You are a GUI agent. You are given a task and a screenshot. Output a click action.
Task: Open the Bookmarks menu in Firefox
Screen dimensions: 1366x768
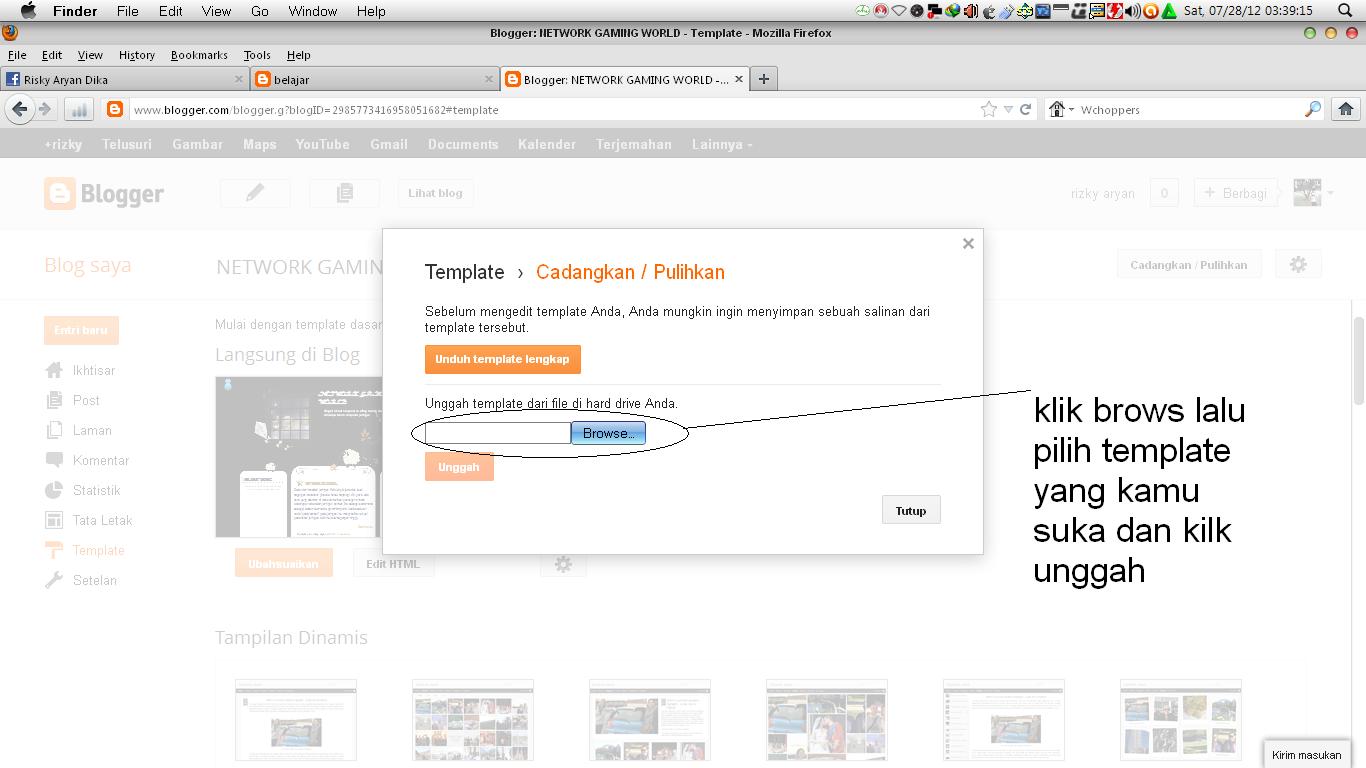pyautogui.click(x=199, y=55)
